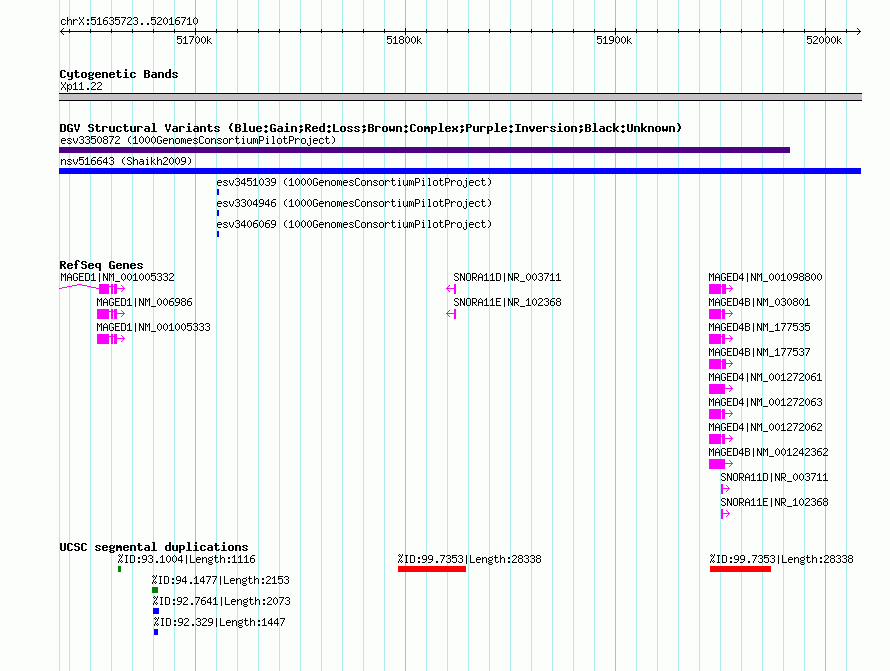The height and width of the screenshot is (671, 890).
Task: Open the Cytogenetic Bands track title
Action: pyautogui.click(x=119, y=74)
